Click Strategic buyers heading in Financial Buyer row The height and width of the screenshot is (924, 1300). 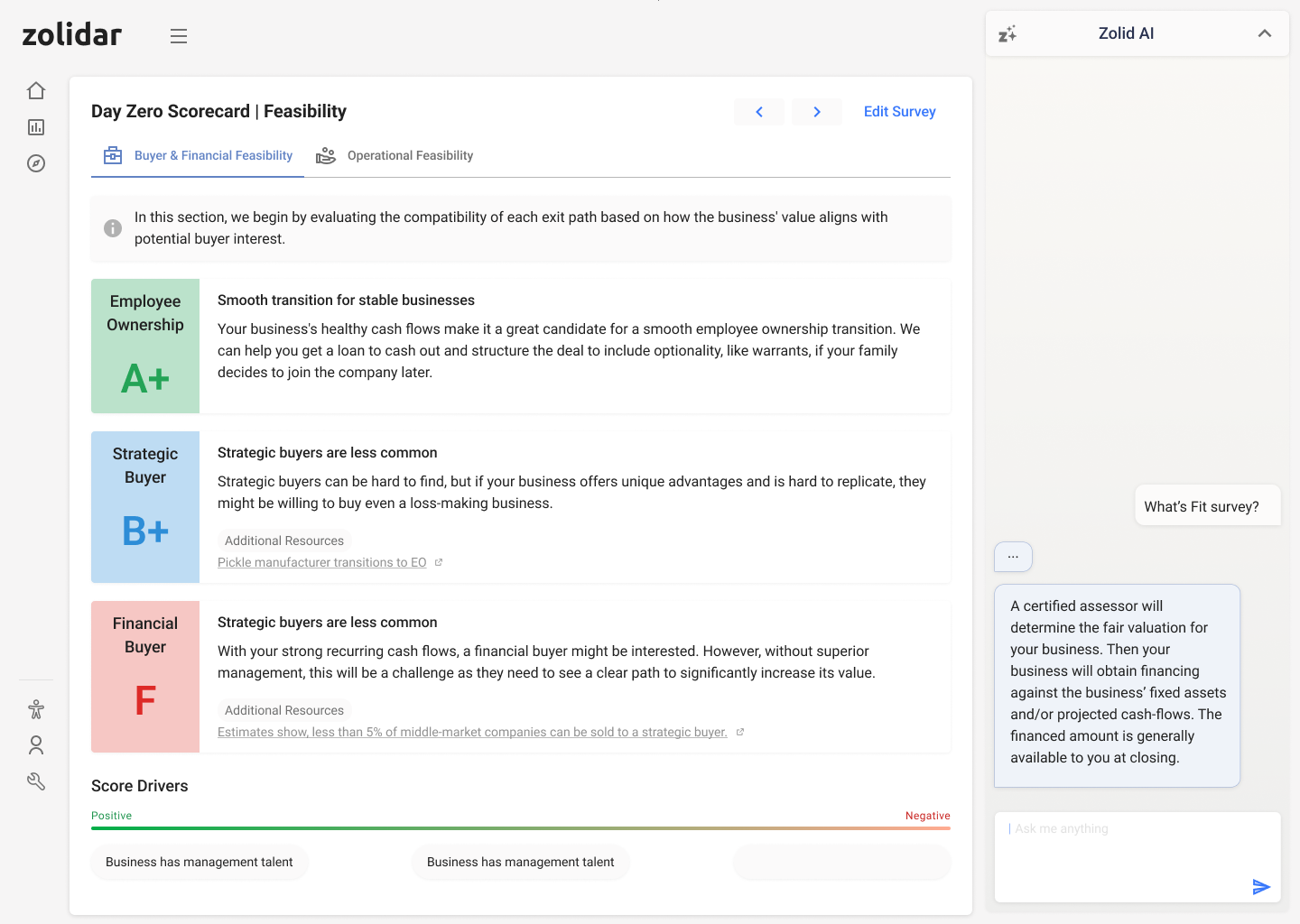pyautogui.click(x=327, y=623)
